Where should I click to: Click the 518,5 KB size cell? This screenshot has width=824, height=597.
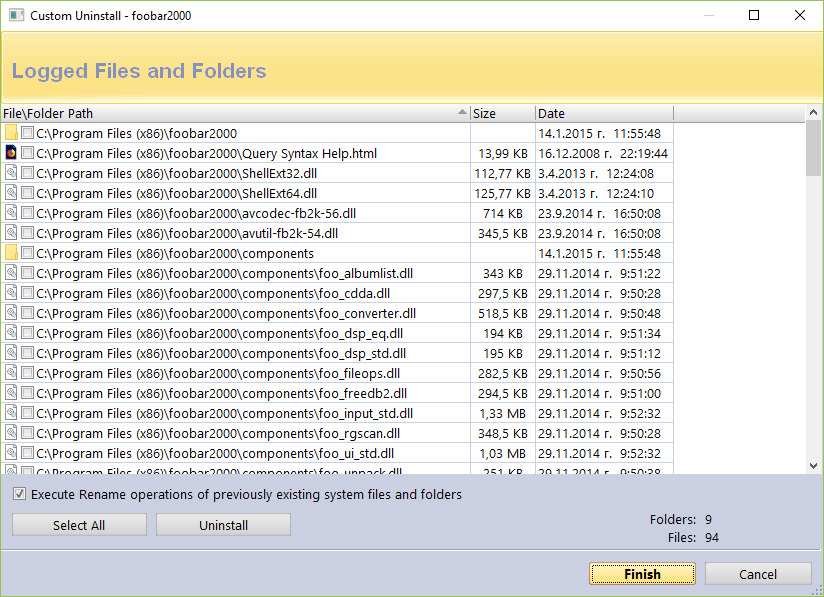coord(502,314)
